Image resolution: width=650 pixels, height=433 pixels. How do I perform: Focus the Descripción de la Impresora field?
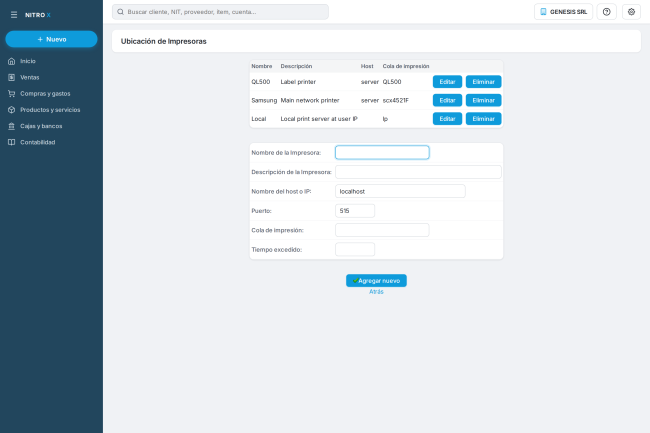coord(418,172)
